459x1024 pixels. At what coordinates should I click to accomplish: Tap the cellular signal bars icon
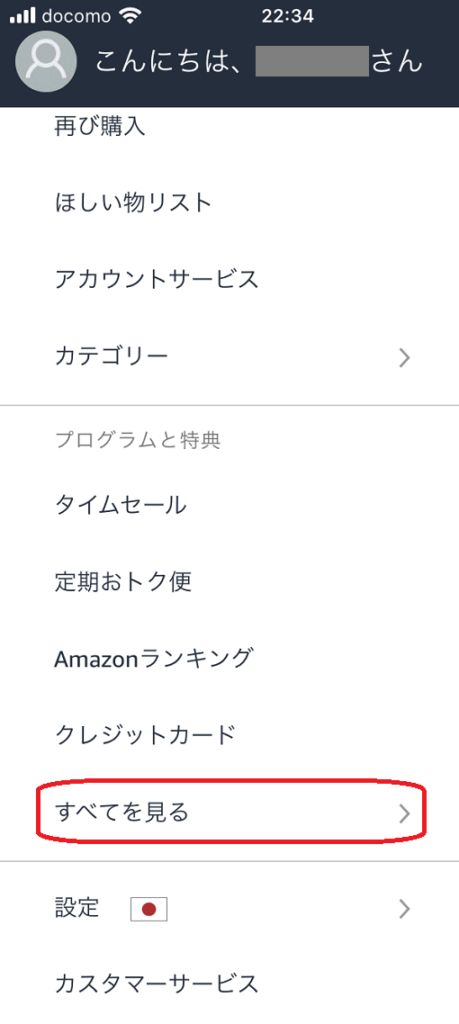pos(22,16)
